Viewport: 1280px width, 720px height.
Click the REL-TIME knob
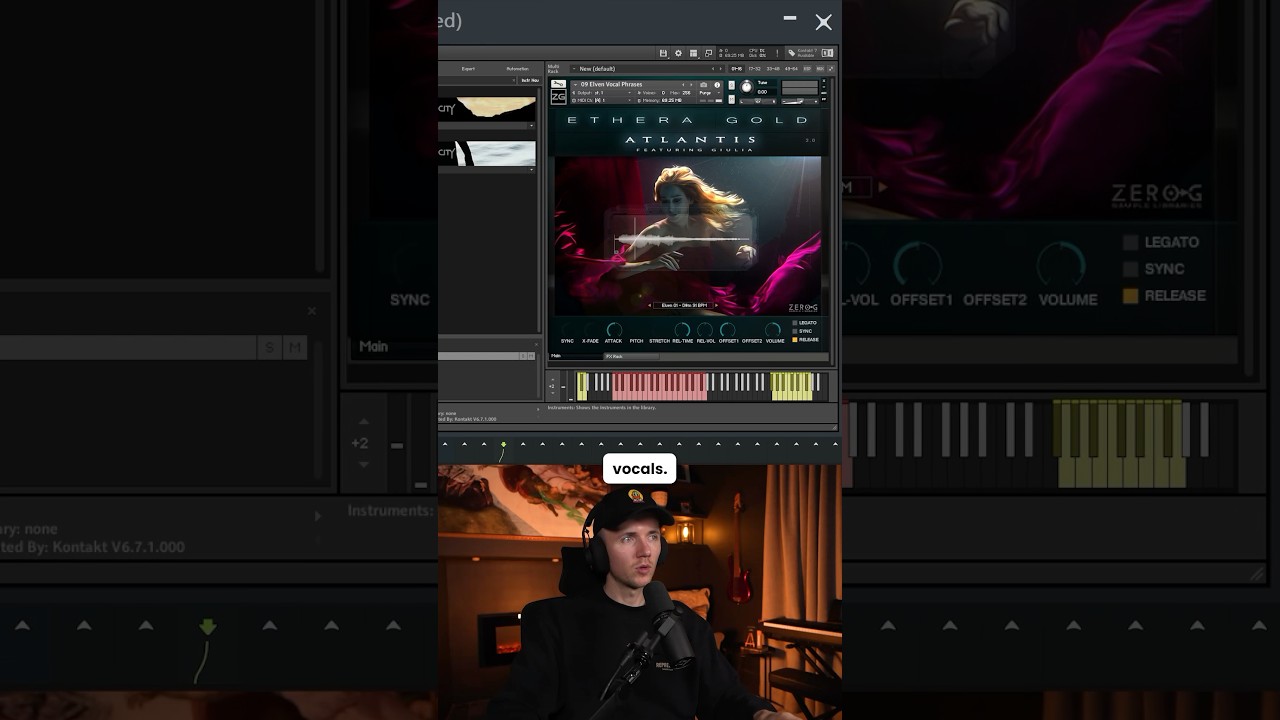[682, 330]
